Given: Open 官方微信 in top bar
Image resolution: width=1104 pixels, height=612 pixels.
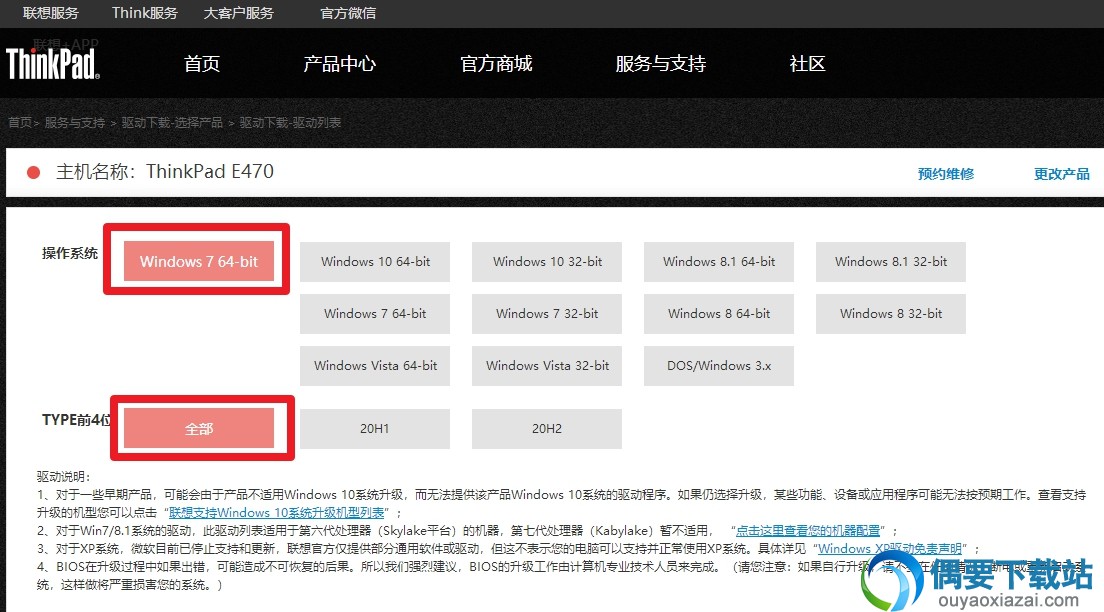Looking at the screenshot, I should tap(348, 13).
